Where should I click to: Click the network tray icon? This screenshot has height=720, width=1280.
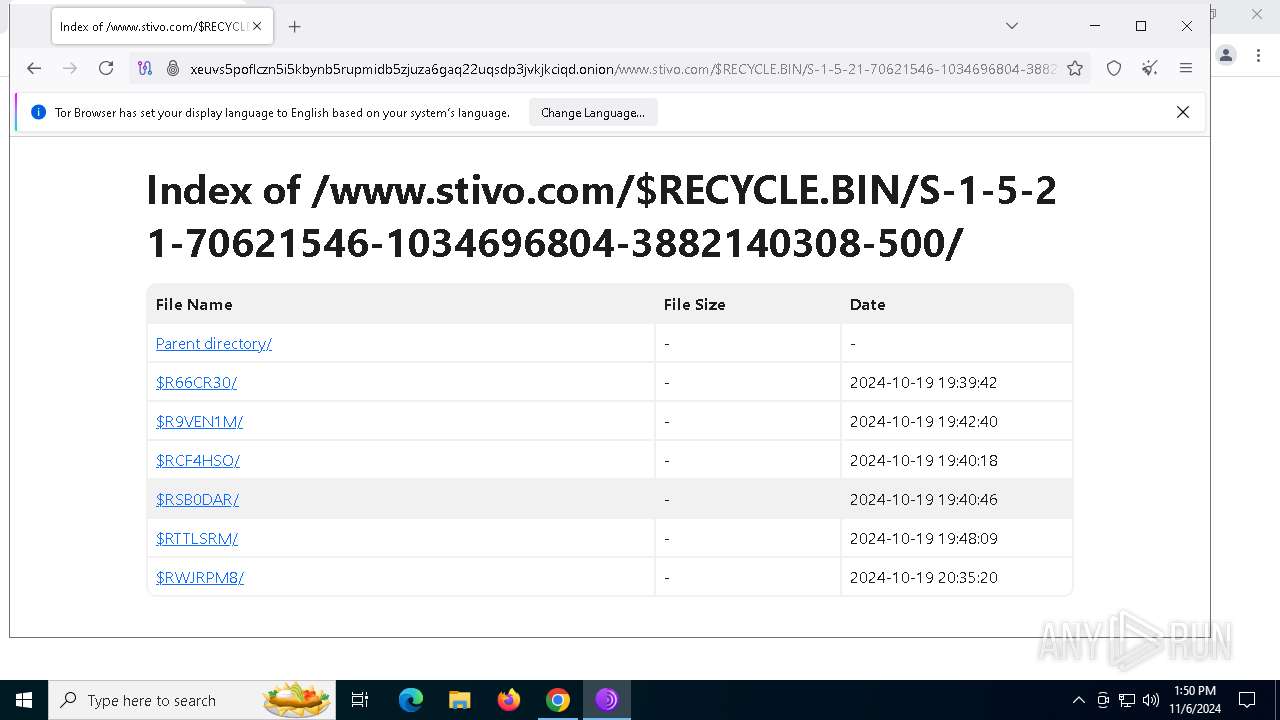click(1127, 700)
